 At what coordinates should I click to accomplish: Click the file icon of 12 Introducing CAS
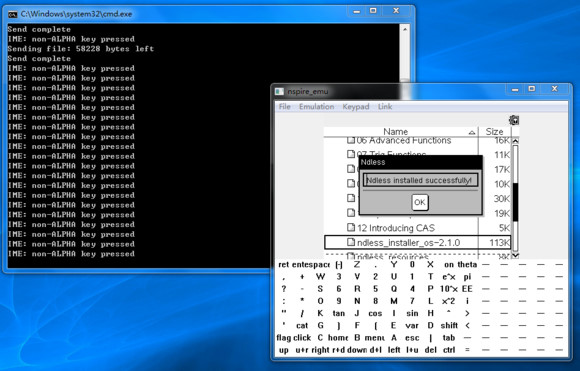(x=351, y=227)
